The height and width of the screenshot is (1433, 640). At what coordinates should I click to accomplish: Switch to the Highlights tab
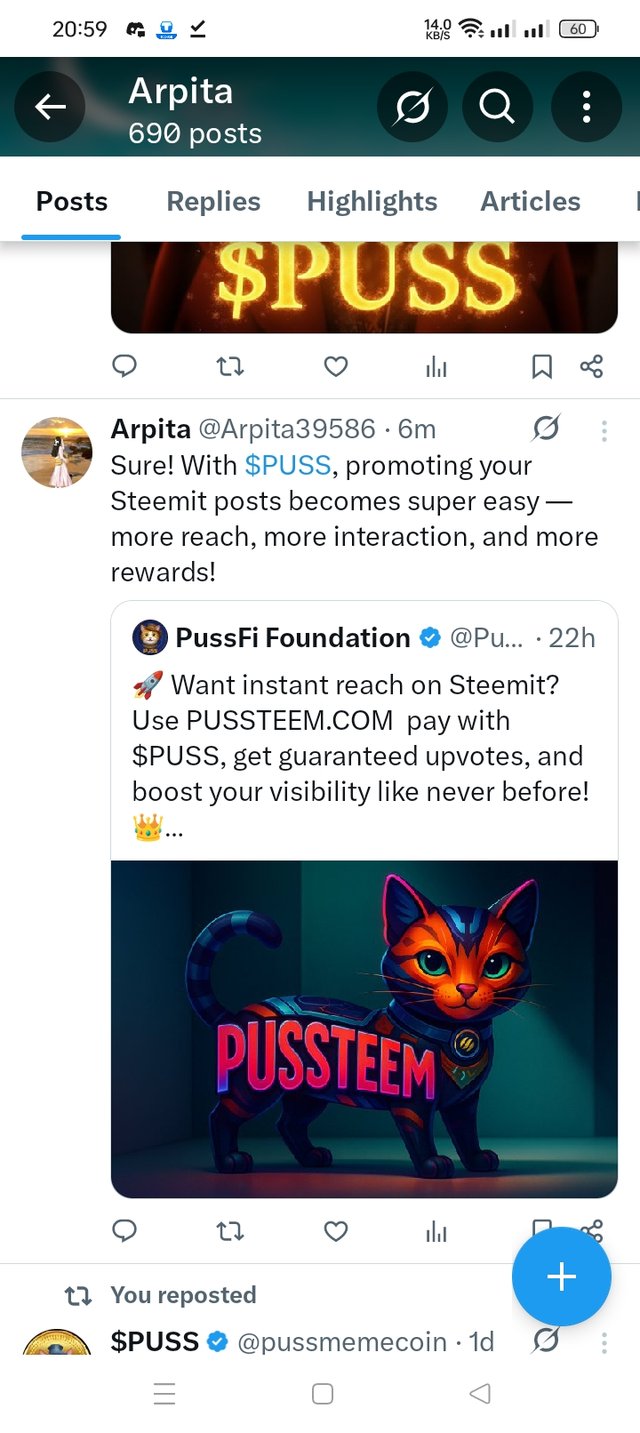point(372,201)
